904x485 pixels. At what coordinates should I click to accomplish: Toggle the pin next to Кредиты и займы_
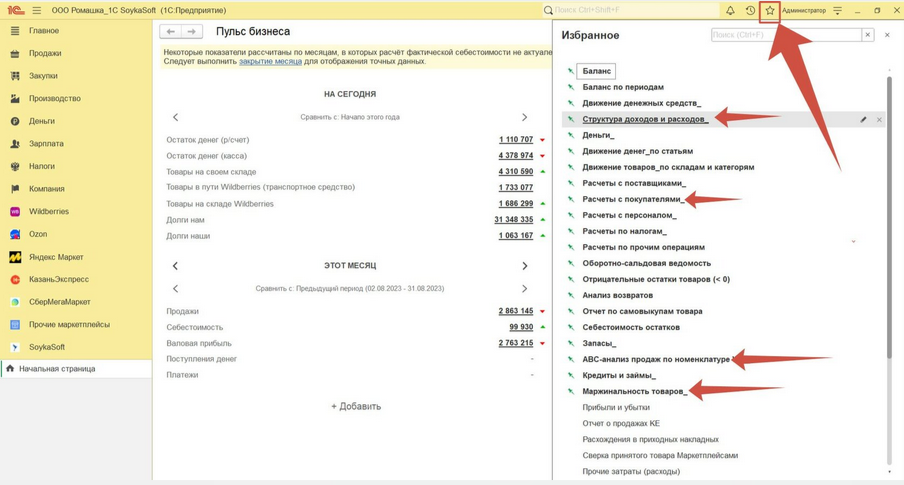tap(571, 375)
